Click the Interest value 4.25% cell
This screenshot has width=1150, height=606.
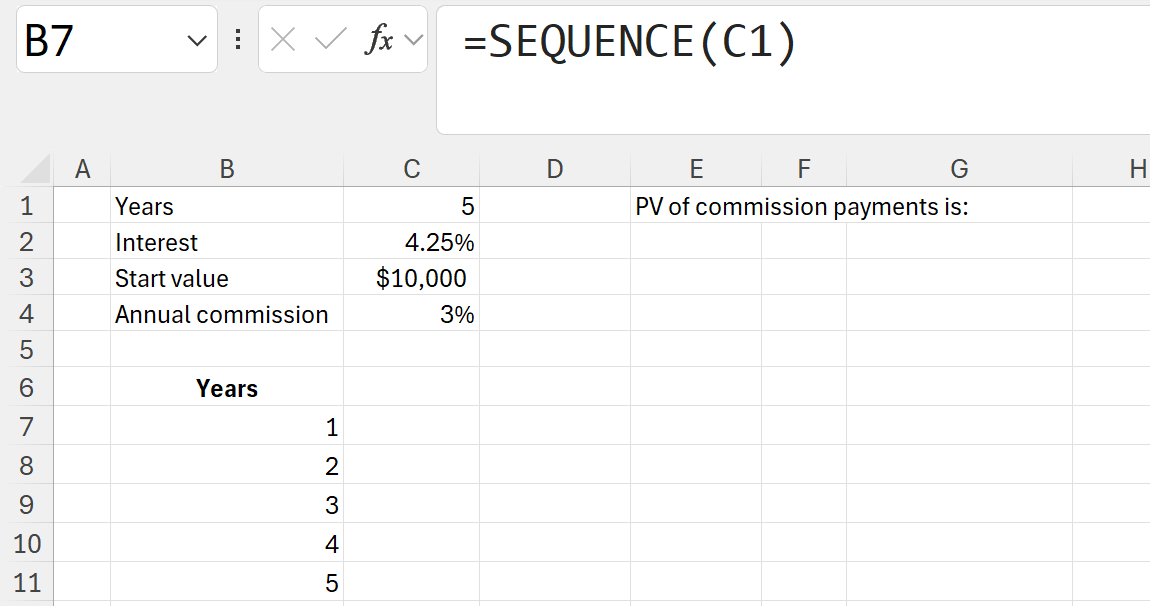pos(411,243)
